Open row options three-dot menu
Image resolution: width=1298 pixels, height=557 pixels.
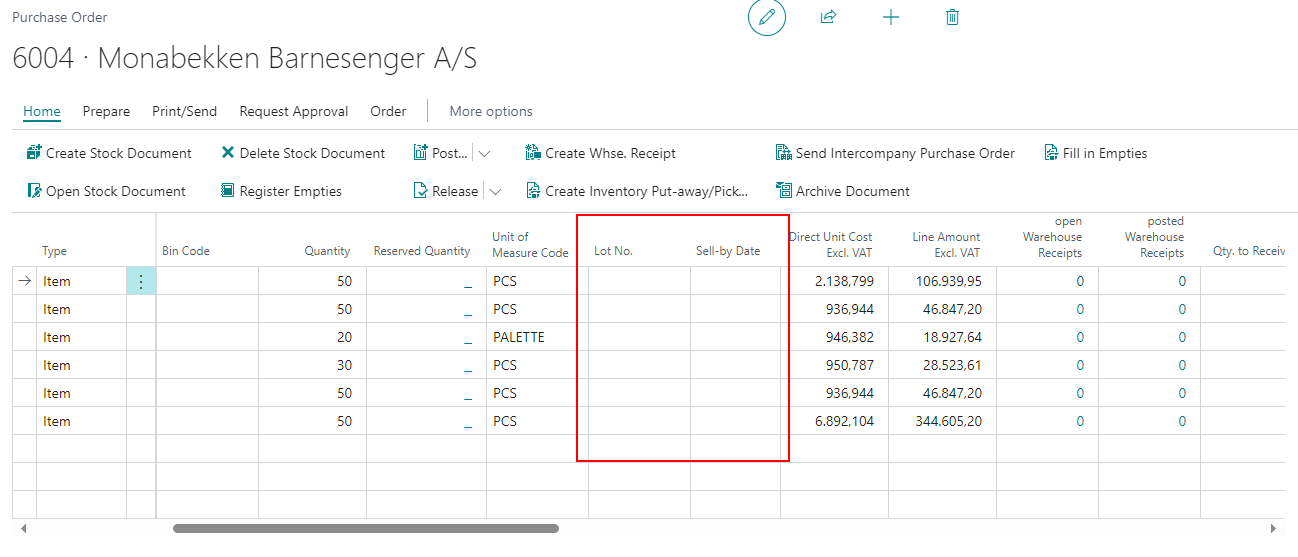(141, 282)
